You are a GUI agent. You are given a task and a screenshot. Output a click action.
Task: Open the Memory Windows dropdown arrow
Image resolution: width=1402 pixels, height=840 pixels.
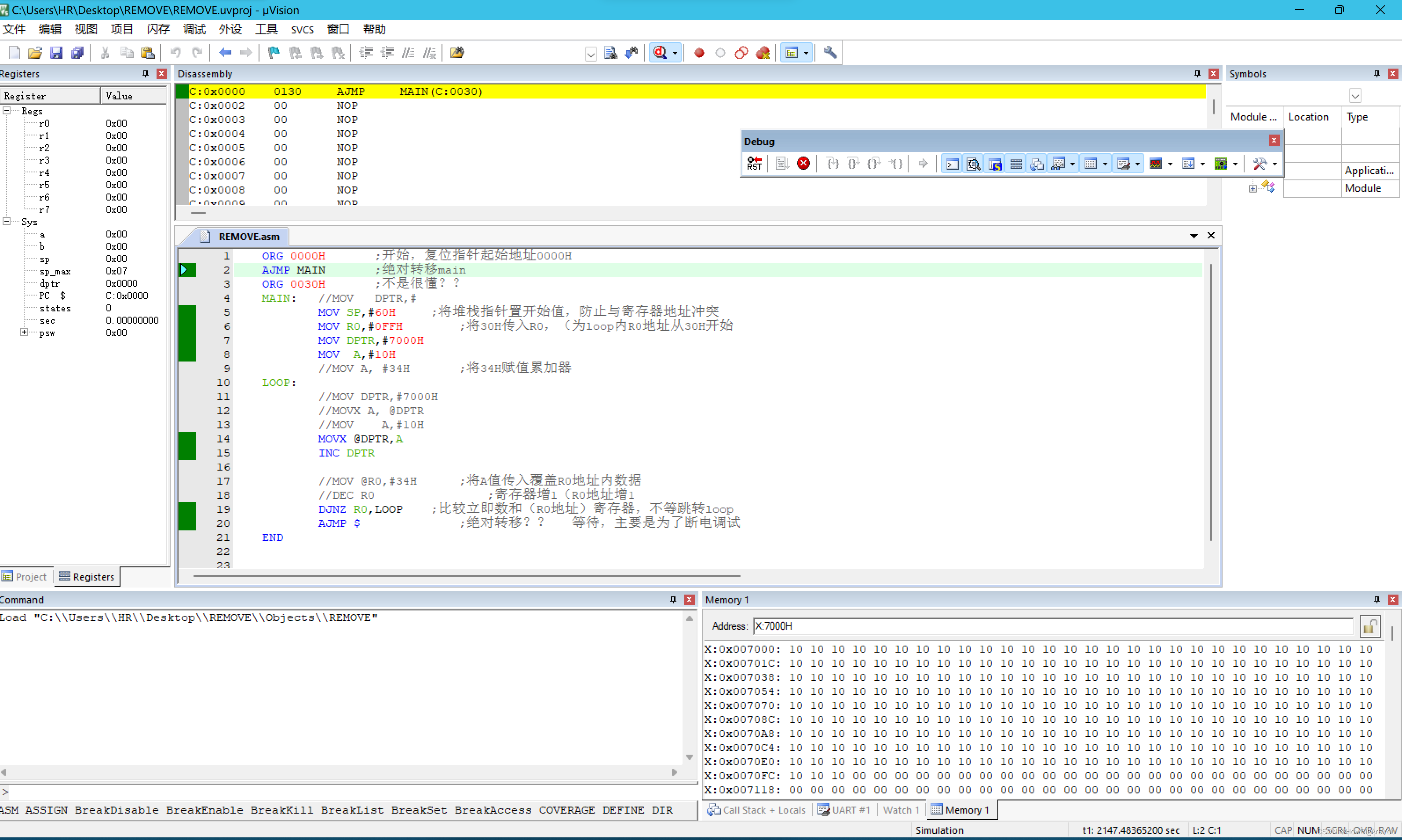1105,164
